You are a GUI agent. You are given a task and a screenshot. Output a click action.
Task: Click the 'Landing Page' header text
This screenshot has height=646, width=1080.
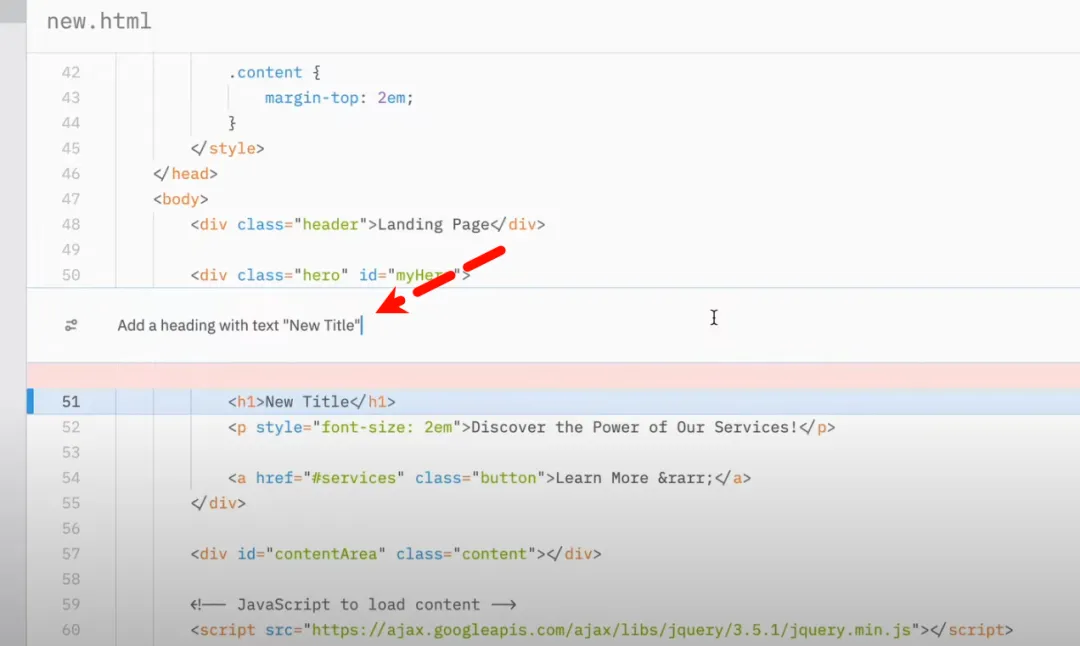coord(433,225)
